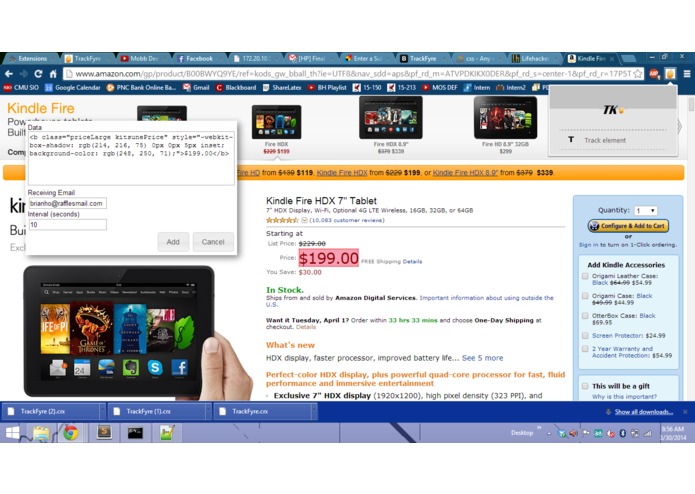Switch to the Lifehacker tab
The height and width of the screenshot is (494, 695).
coord(534,58)
